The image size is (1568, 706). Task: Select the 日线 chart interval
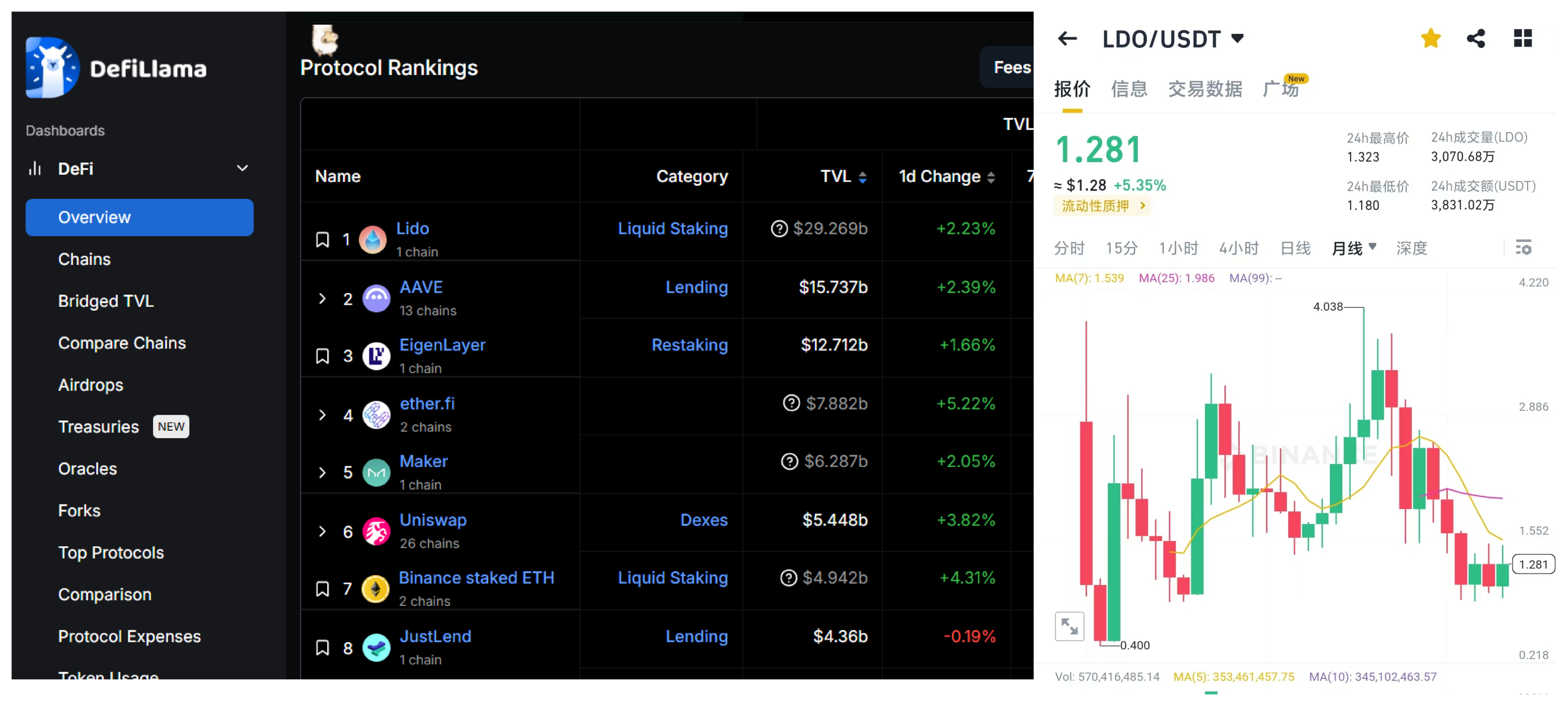pos(1295,248)
